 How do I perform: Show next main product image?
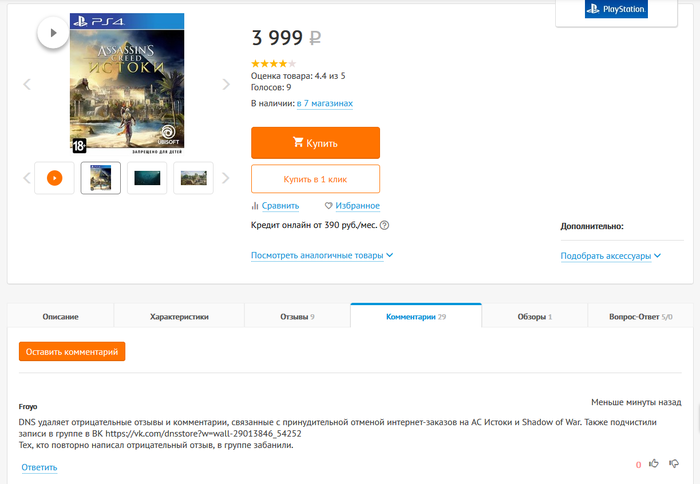[226, 84]
